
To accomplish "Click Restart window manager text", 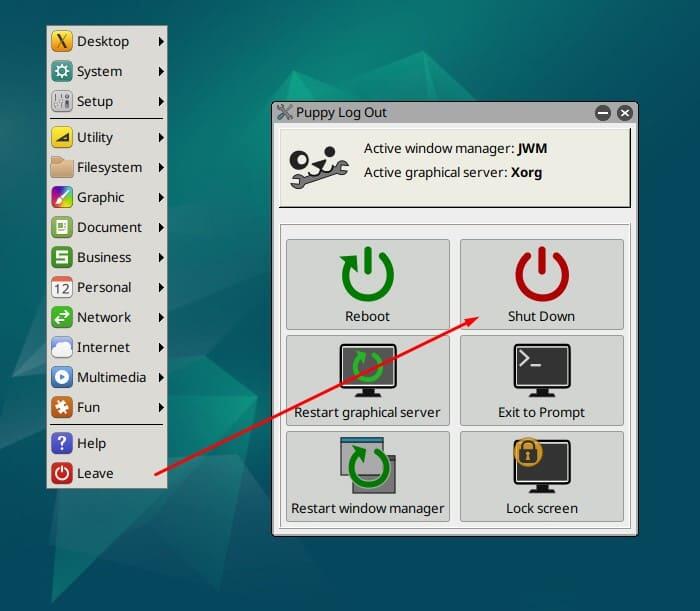I will [x=367, y=508].
